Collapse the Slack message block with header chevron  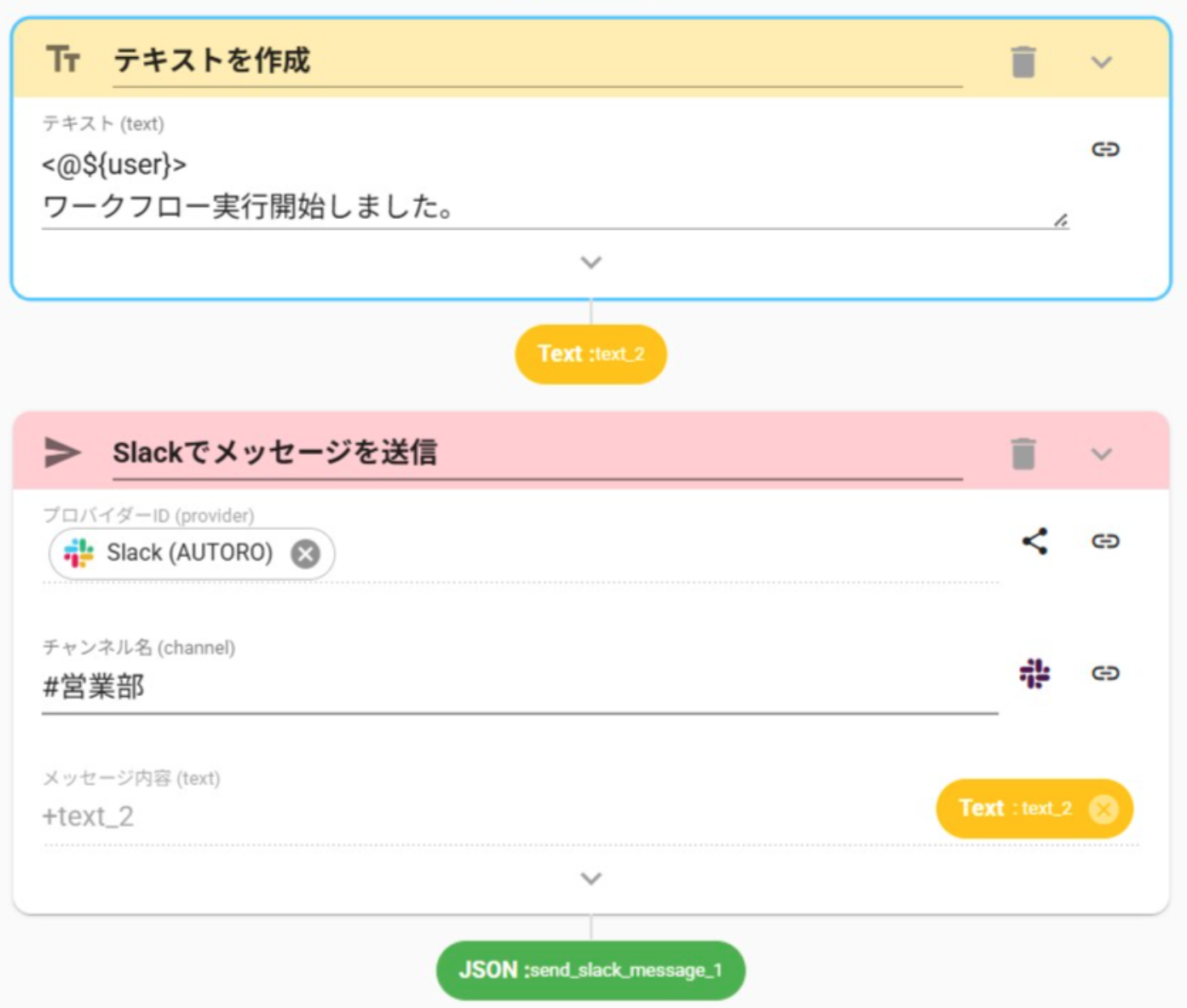click(x=1102, y=454)
